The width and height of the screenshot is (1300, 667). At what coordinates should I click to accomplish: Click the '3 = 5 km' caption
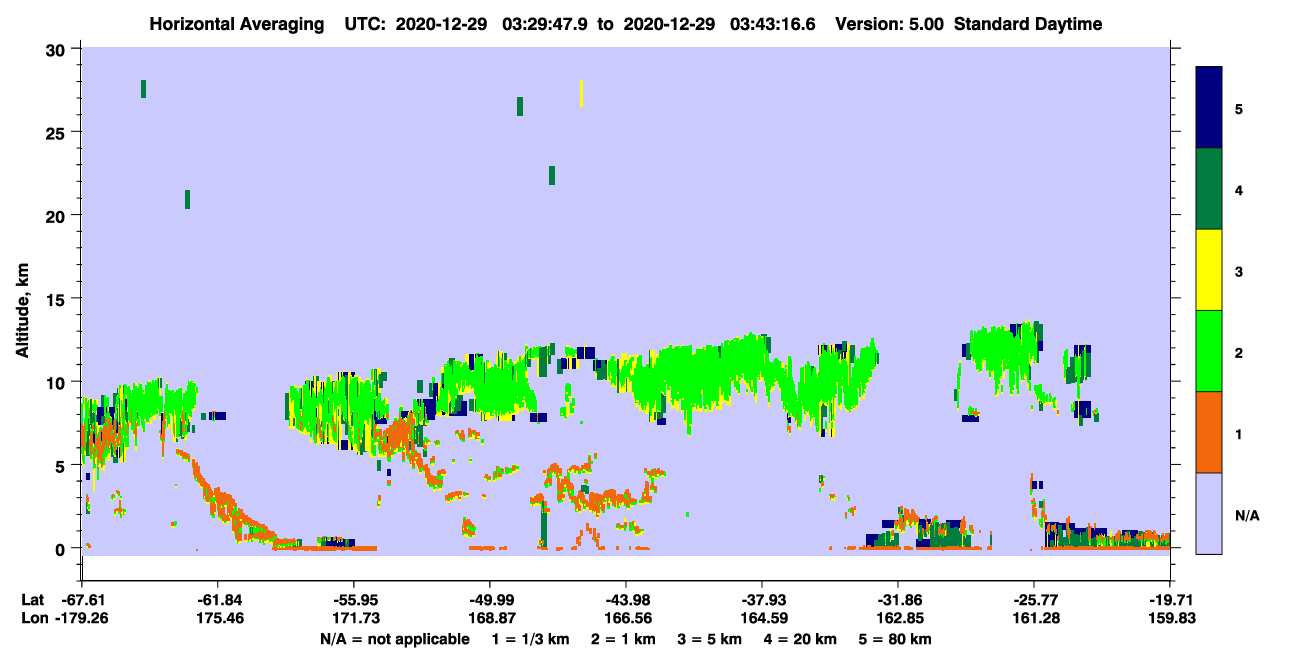(x=710, y=639)
